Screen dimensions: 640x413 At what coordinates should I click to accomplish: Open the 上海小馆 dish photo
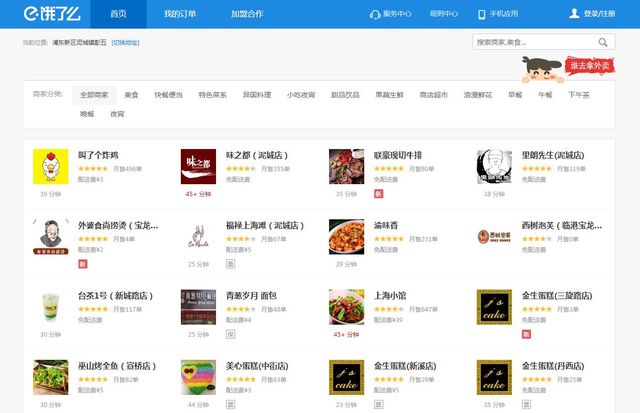pos(347,307)
